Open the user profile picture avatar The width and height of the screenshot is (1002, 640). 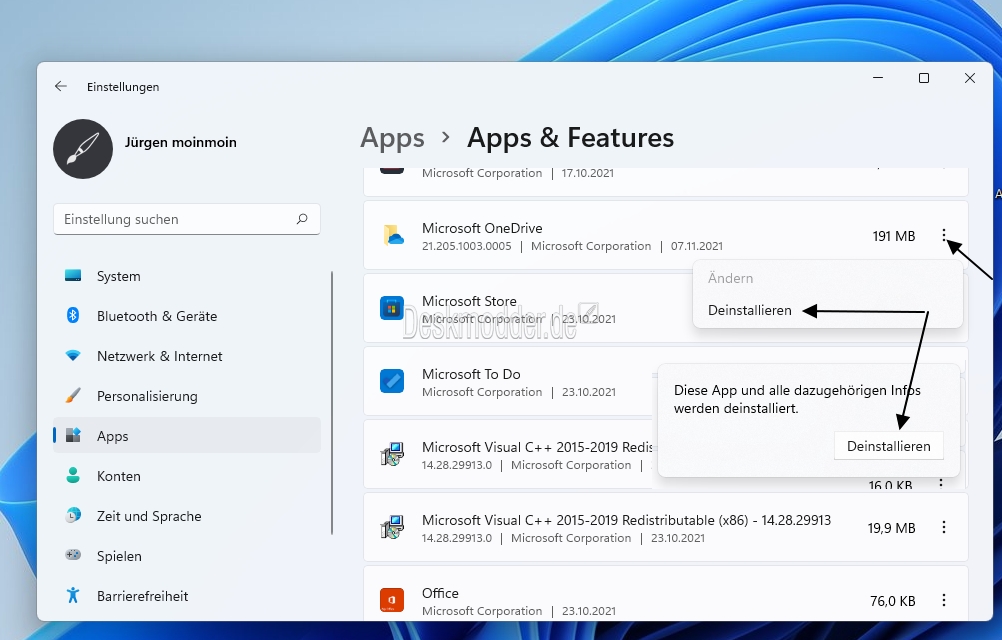click(x=83, y=149)
